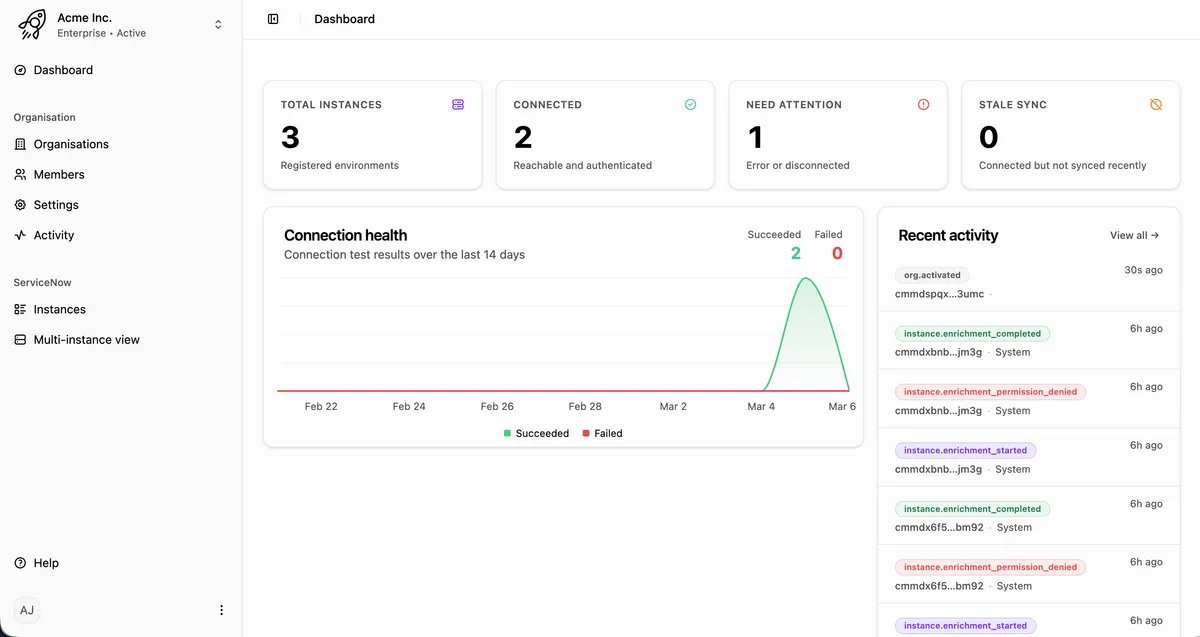Click the Failed total value 0

837,254
